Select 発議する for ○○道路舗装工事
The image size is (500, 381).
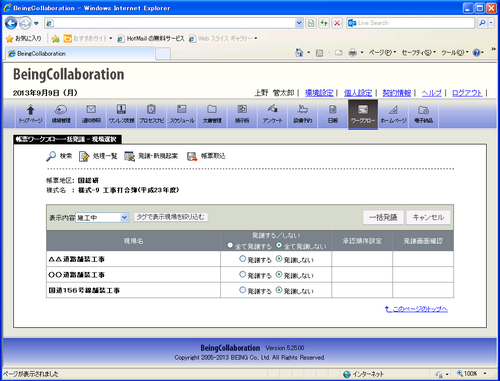point(243,274)
